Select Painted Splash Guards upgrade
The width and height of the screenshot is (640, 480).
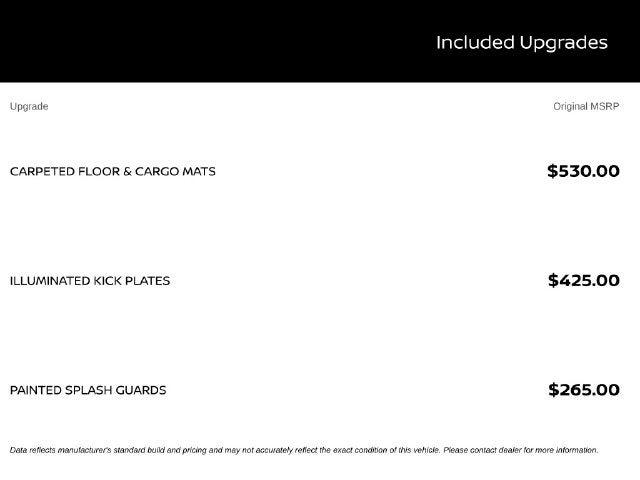(x=88, y=390)
